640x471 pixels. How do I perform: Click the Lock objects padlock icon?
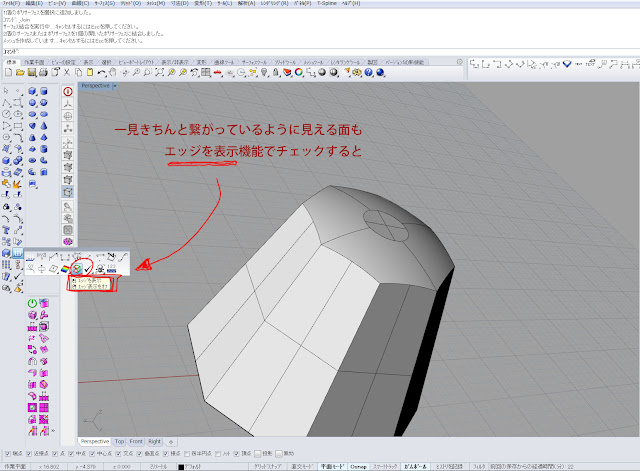(x=276, y=73)
